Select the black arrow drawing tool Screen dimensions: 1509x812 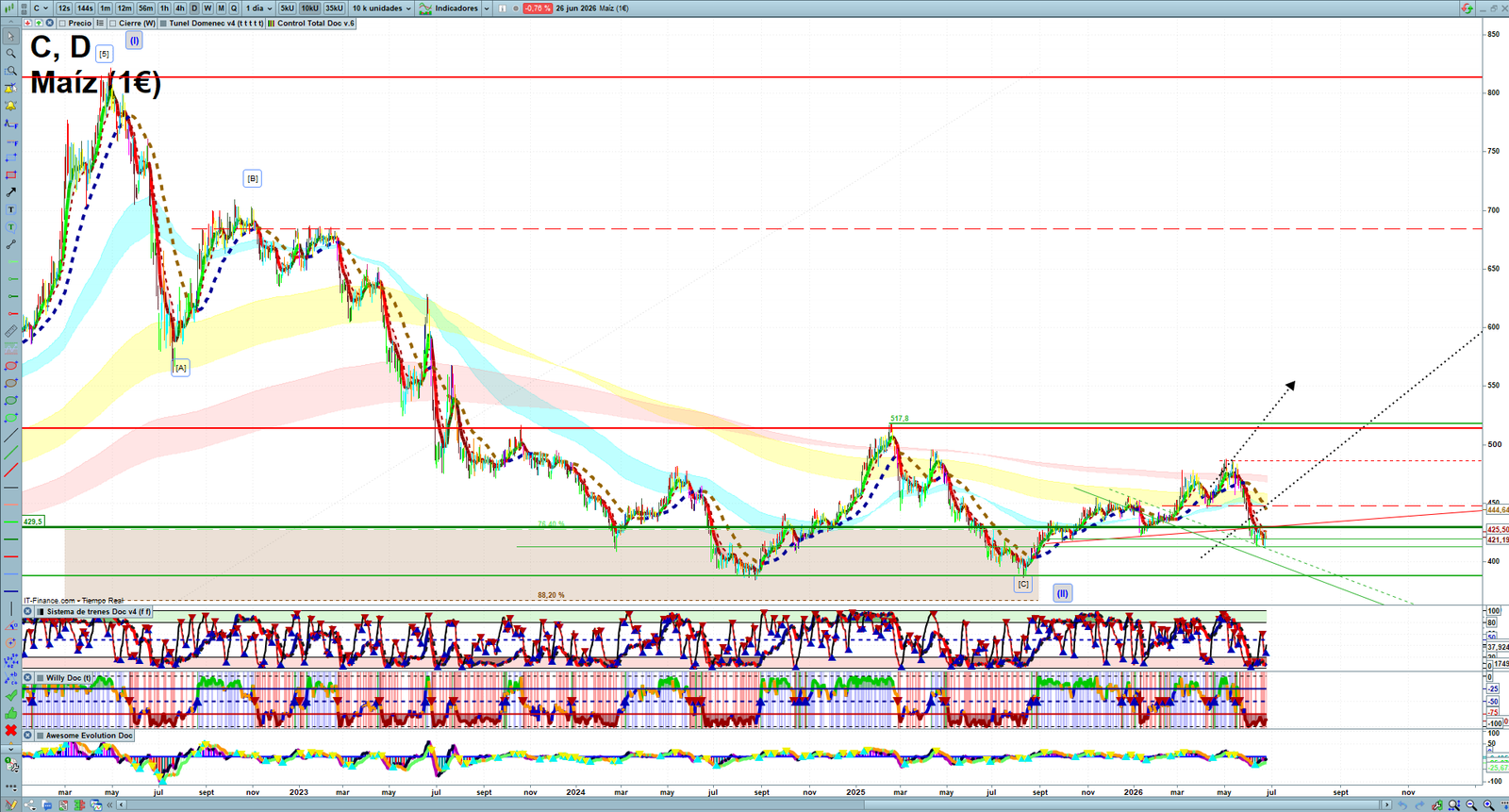point(10,192)
